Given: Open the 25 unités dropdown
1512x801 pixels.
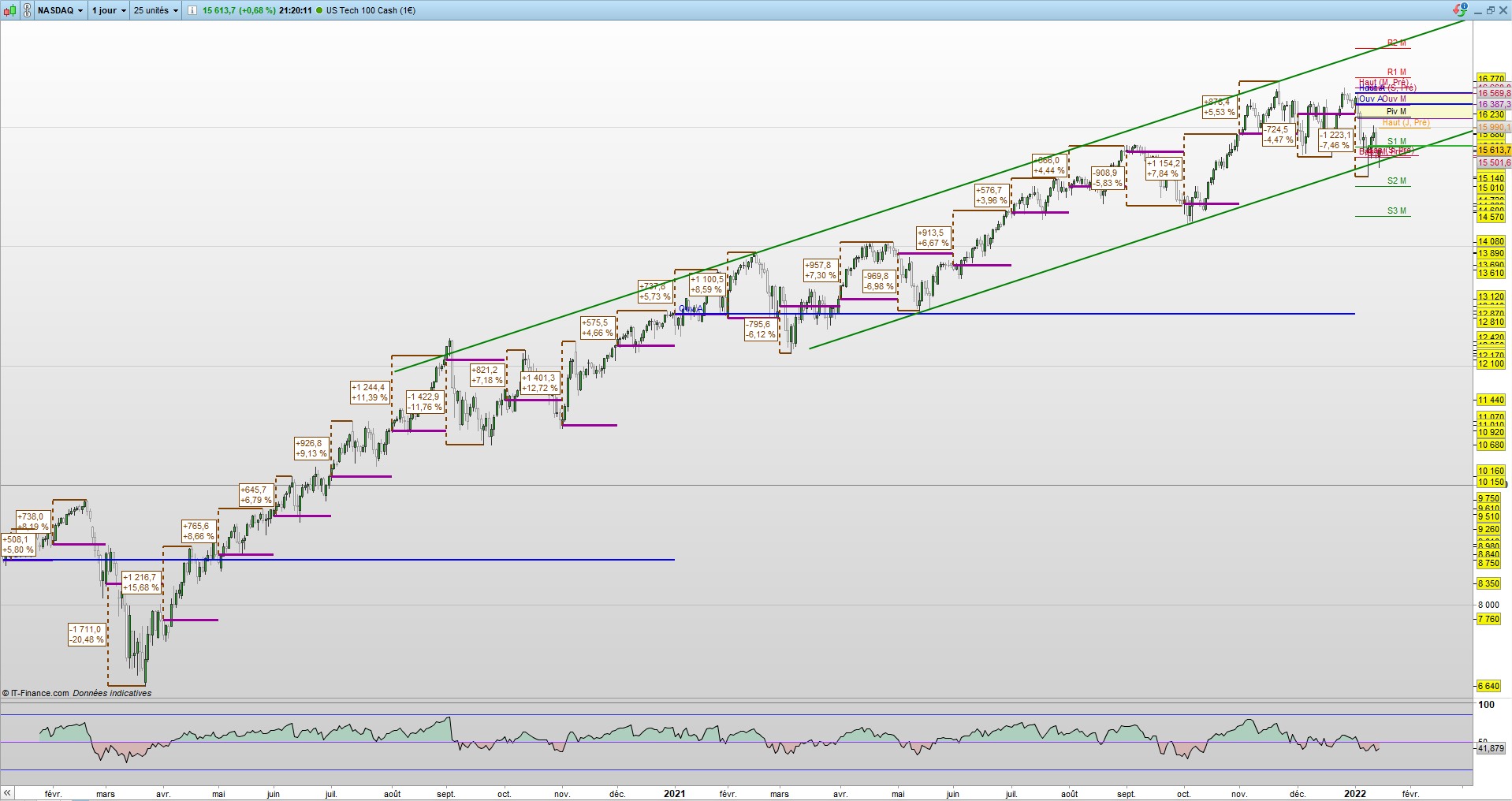Looking at the screenshot, I should coord(155,10).
